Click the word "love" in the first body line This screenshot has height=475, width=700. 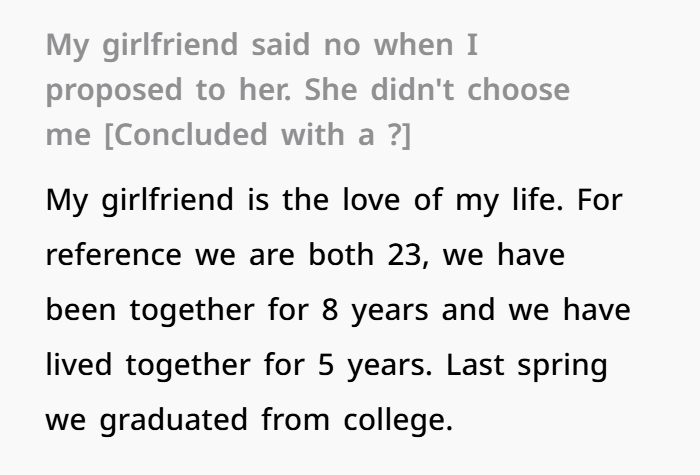pos(369,198)
